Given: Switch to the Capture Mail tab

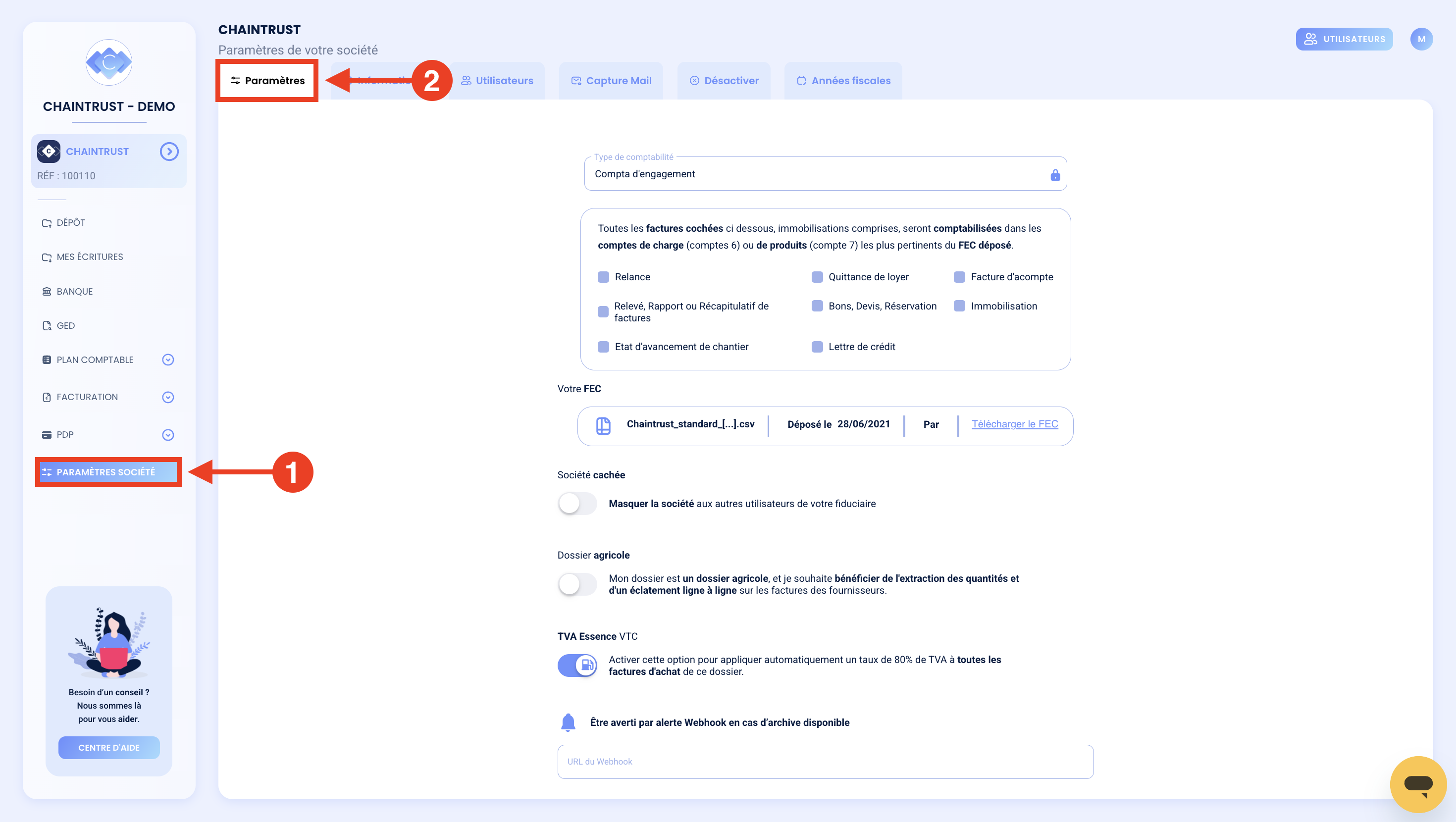Looking at the screenshot, I should coord(611,80).
